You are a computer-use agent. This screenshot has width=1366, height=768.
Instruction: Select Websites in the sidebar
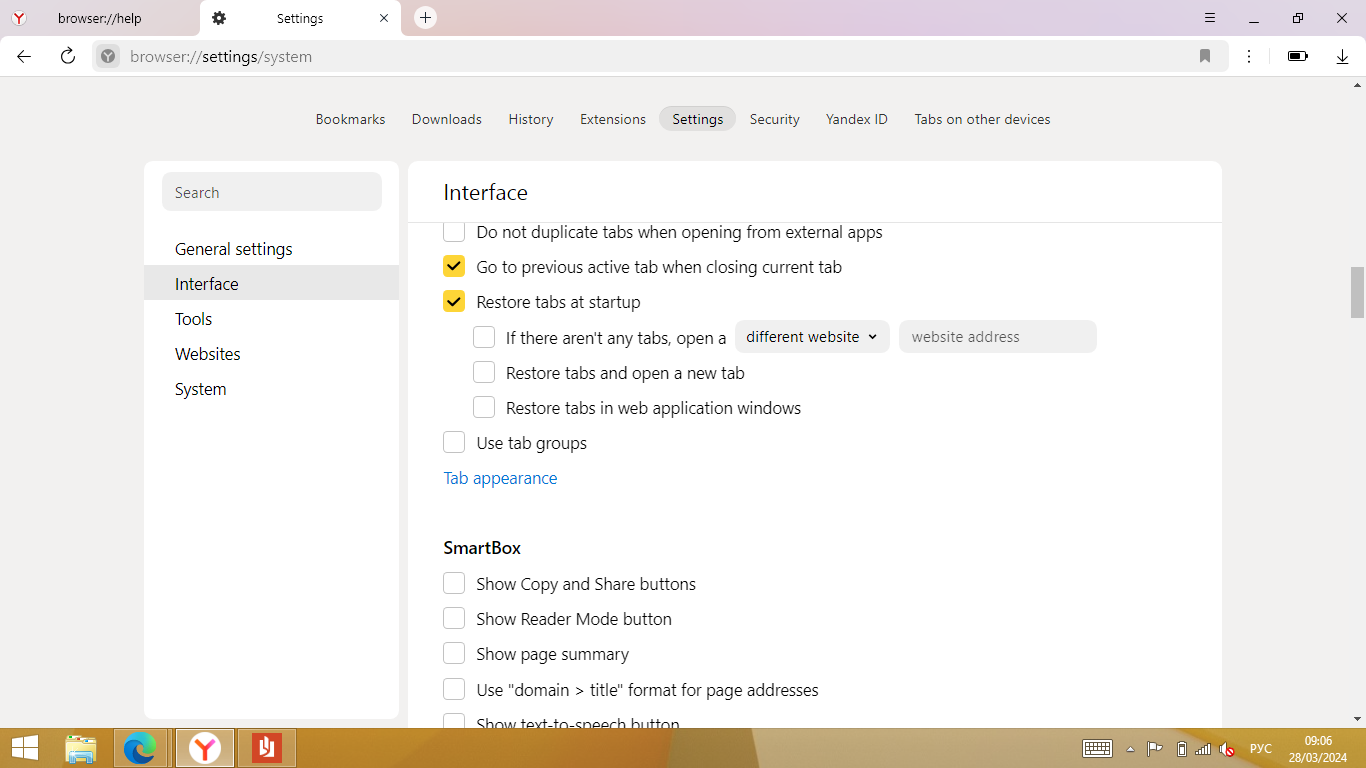(x=271, y=354)
